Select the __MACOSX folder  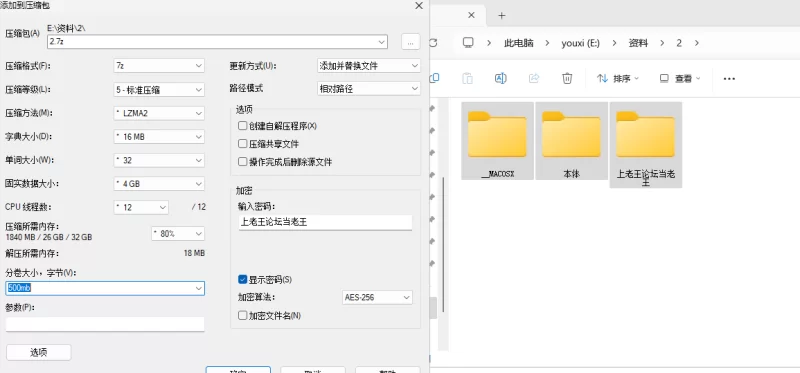pyautogui.click(x=497, y=140)
